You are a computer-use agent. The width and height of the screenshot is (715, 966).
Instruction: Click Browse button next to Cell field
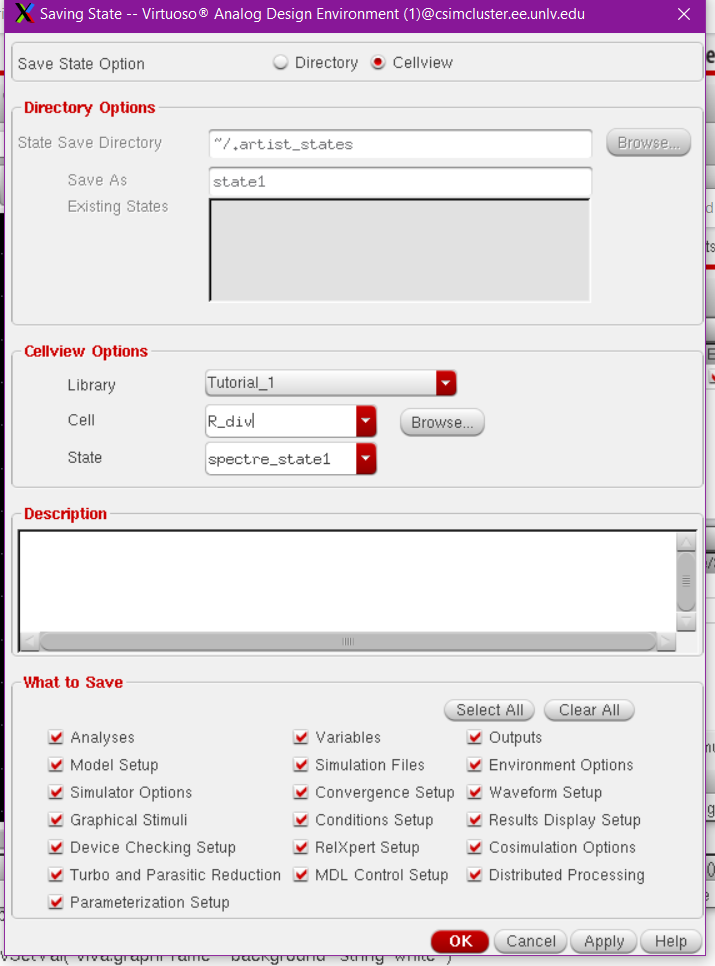pyautogui.click(x=442, y=423)
